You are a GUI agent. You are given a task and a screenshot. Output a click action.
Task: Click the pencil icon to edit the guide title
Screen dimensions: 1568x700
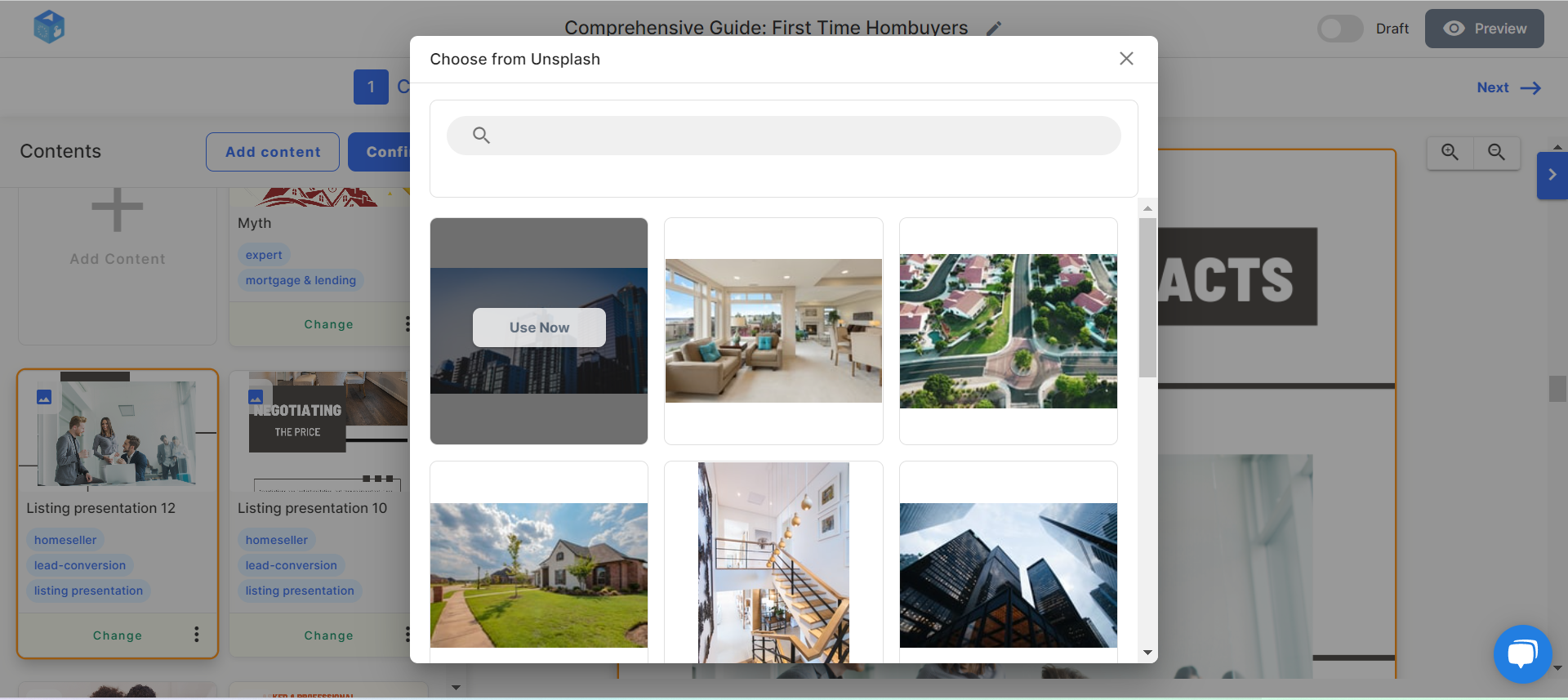[993, 29]
